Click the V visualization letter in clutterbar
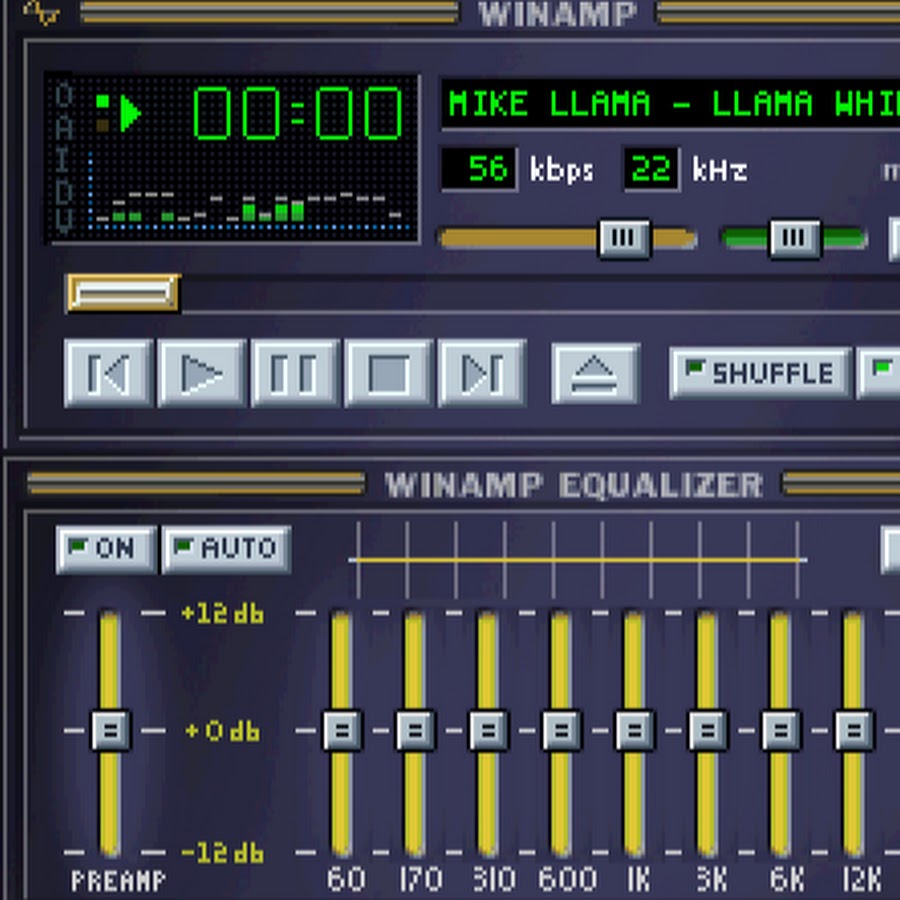 tap(64, 221)
